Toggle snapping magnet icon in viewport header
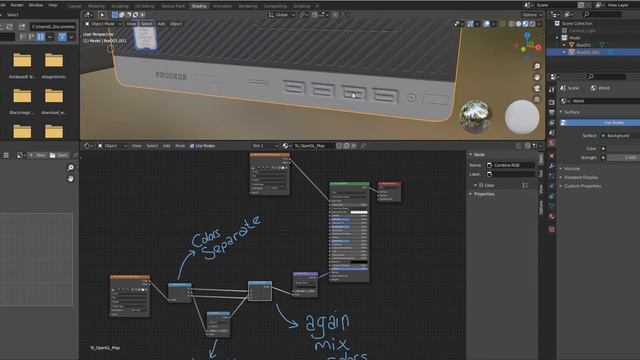Viewport: 640px width, 360px height. [x=315, y=15]
